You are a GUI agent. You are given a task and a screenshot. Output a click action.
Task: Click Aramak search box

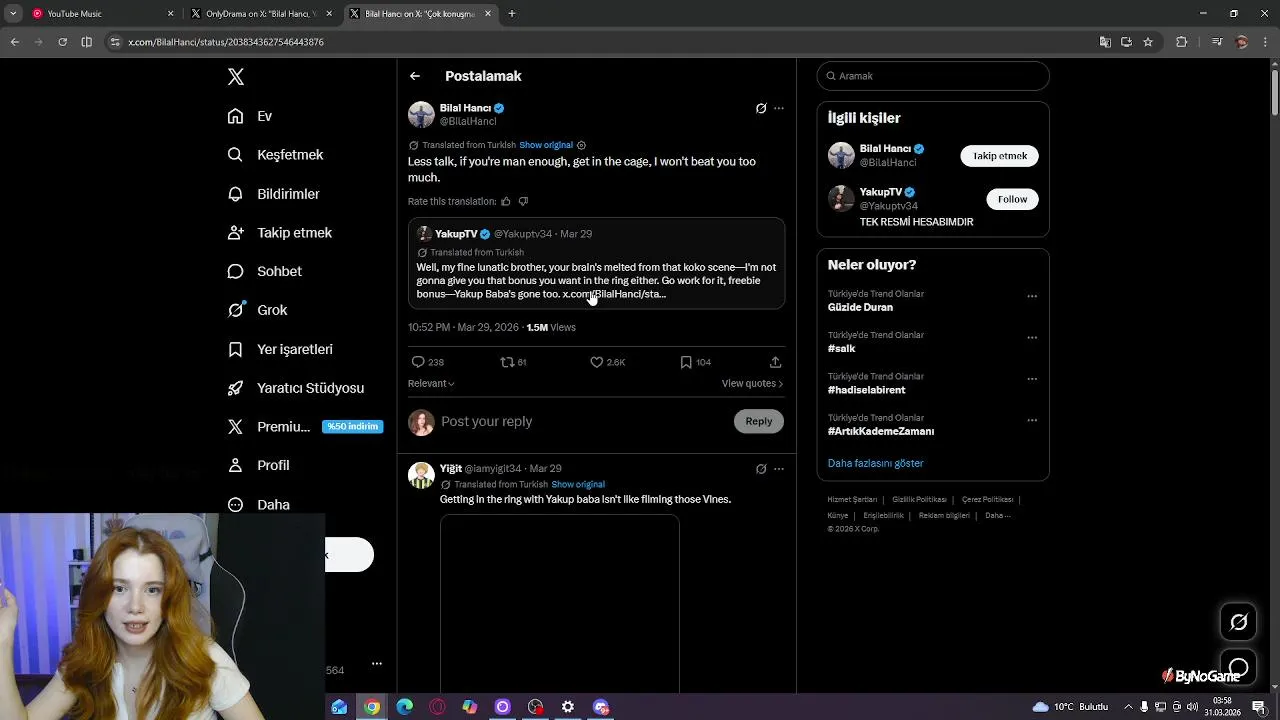pos(933,76)
